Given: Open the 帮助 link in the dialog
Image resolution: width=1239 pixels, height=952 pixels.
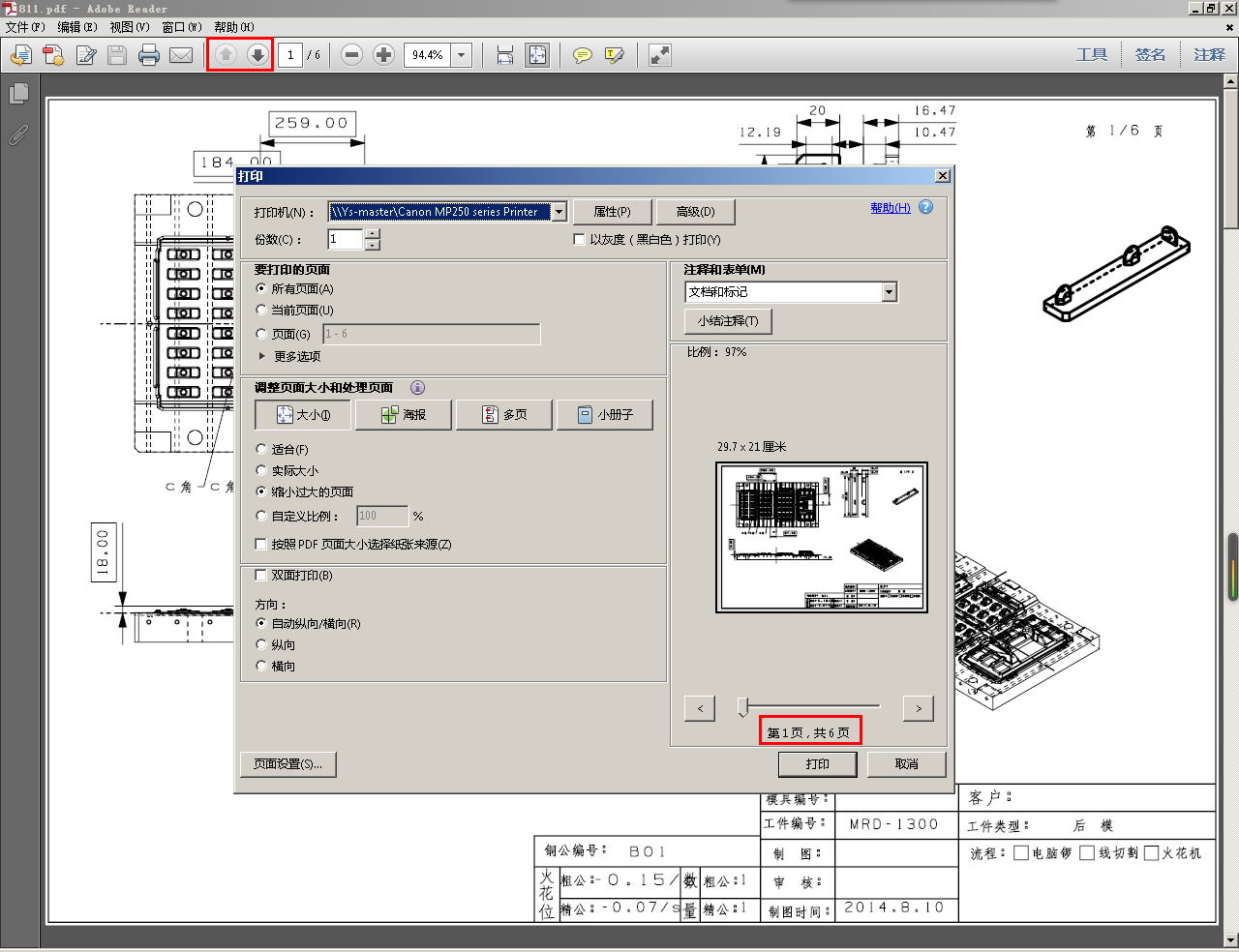Looking at the screenshot, I should 890,207.
